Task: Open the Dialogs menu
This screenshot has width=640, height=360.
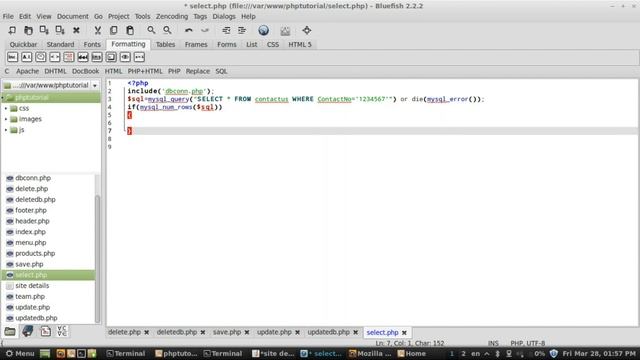Action: pyautogui.click(x=224, y=17)
